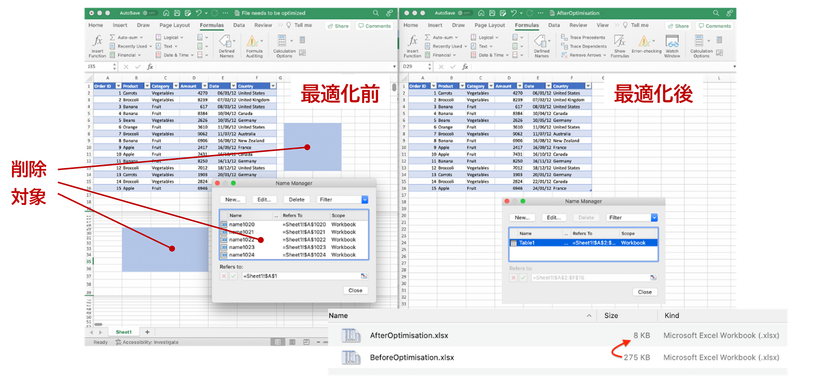Viewport: 840px width, 386px height.
Task: Switch to the View tab in AfterOptimisation
Action: click(603, 25)
